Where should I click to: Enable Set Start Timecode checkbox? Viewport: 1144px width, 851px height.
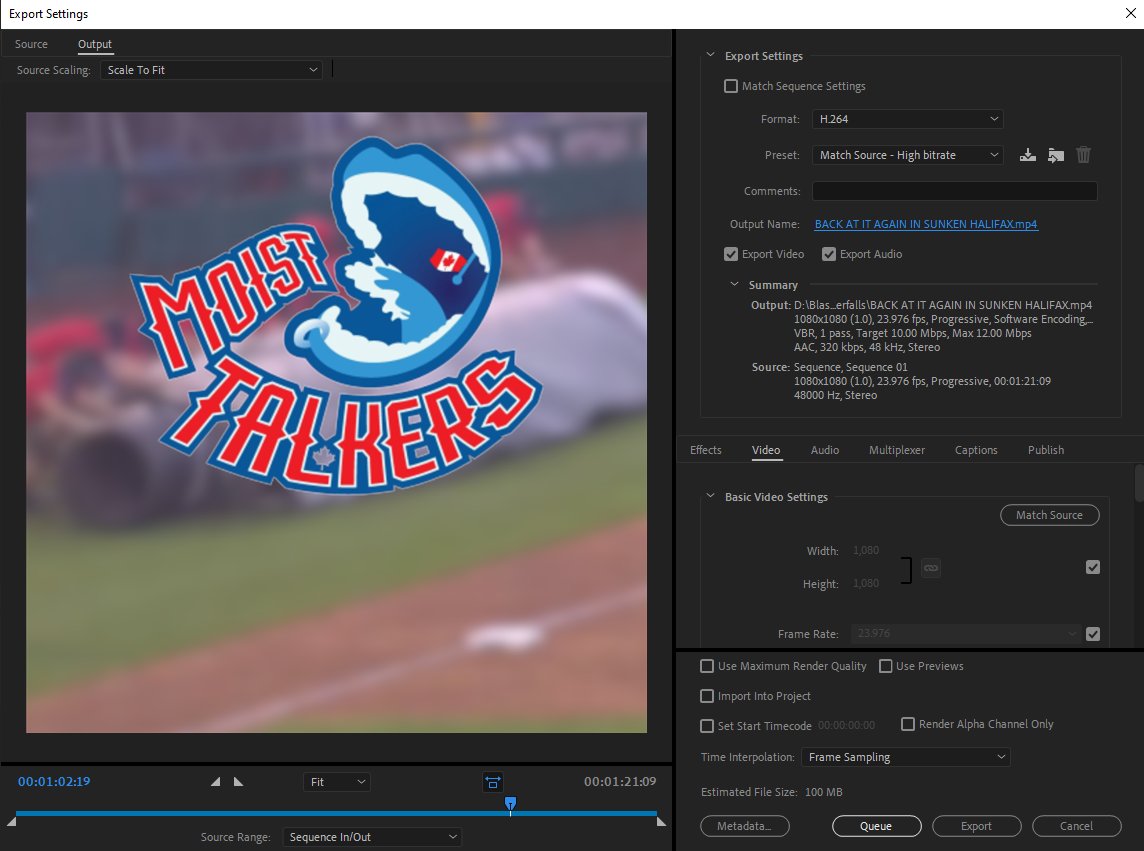[x=707, y=725]
